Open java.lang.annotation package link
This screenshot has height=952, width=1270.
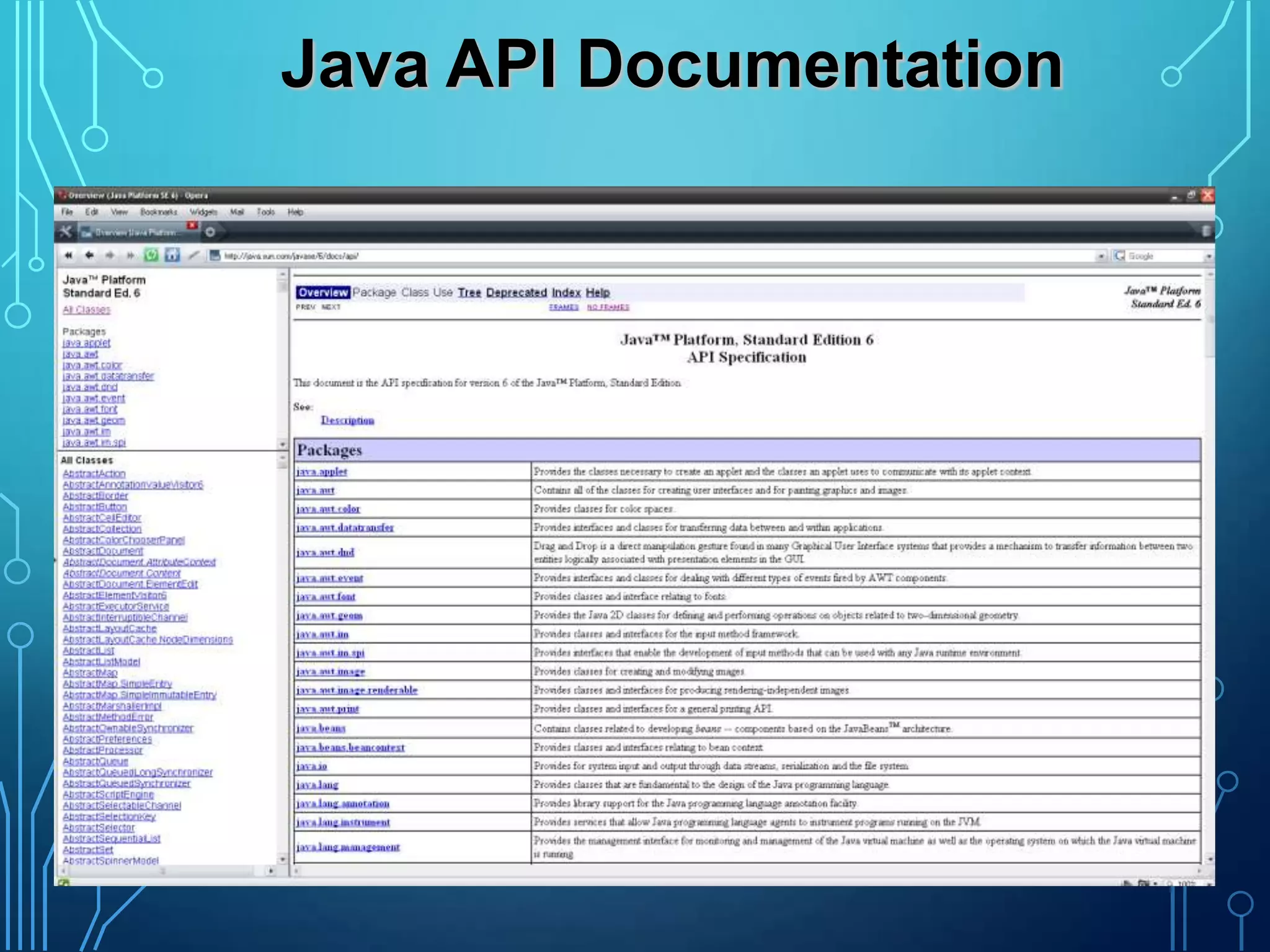tap(343, 804)
